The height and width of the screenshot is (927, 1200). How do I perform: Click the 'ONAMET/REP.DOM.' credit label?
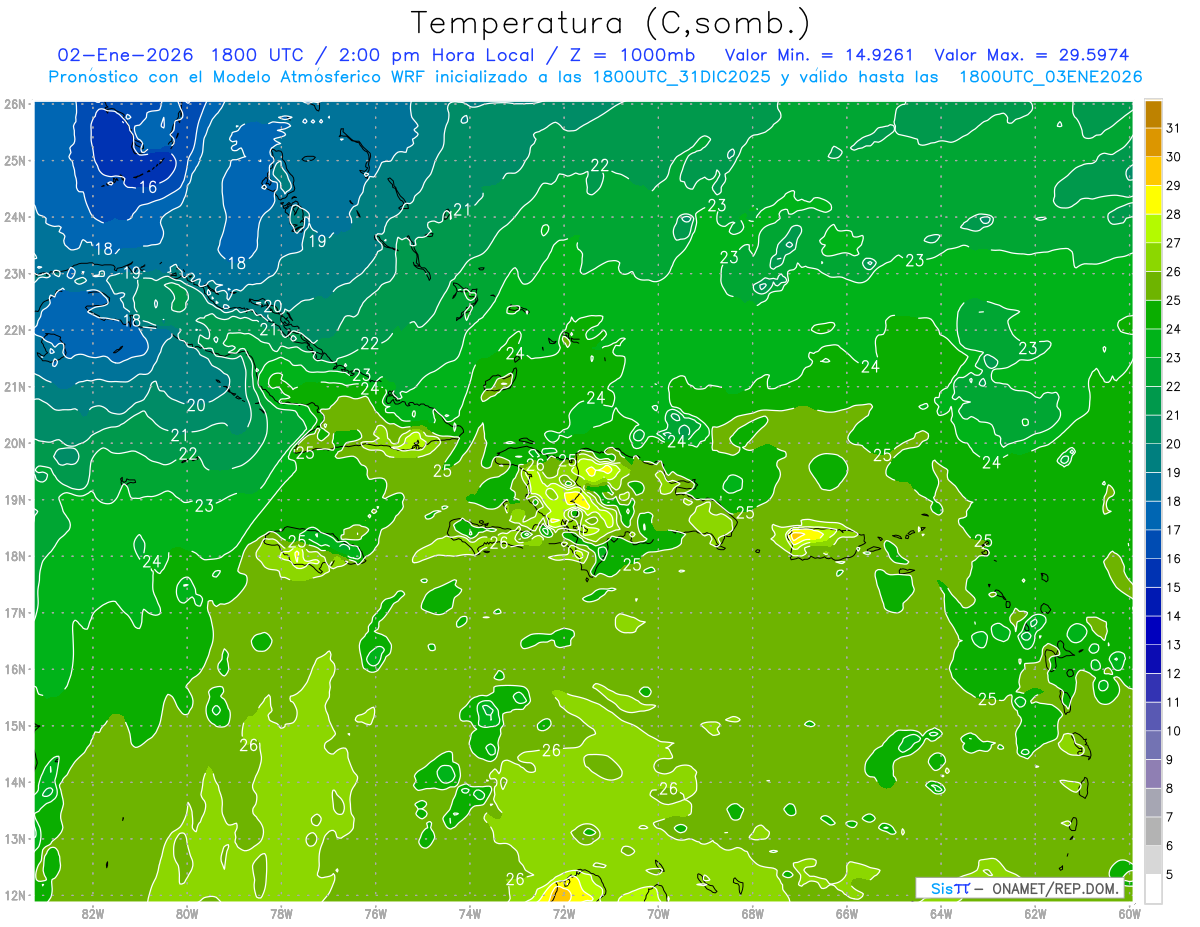click(1054, 888)
